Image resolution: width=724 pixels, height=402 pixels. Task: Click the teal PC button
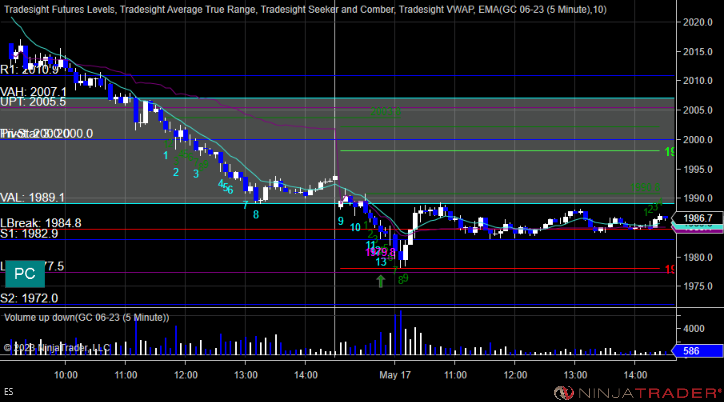click(x=25, y=274)
